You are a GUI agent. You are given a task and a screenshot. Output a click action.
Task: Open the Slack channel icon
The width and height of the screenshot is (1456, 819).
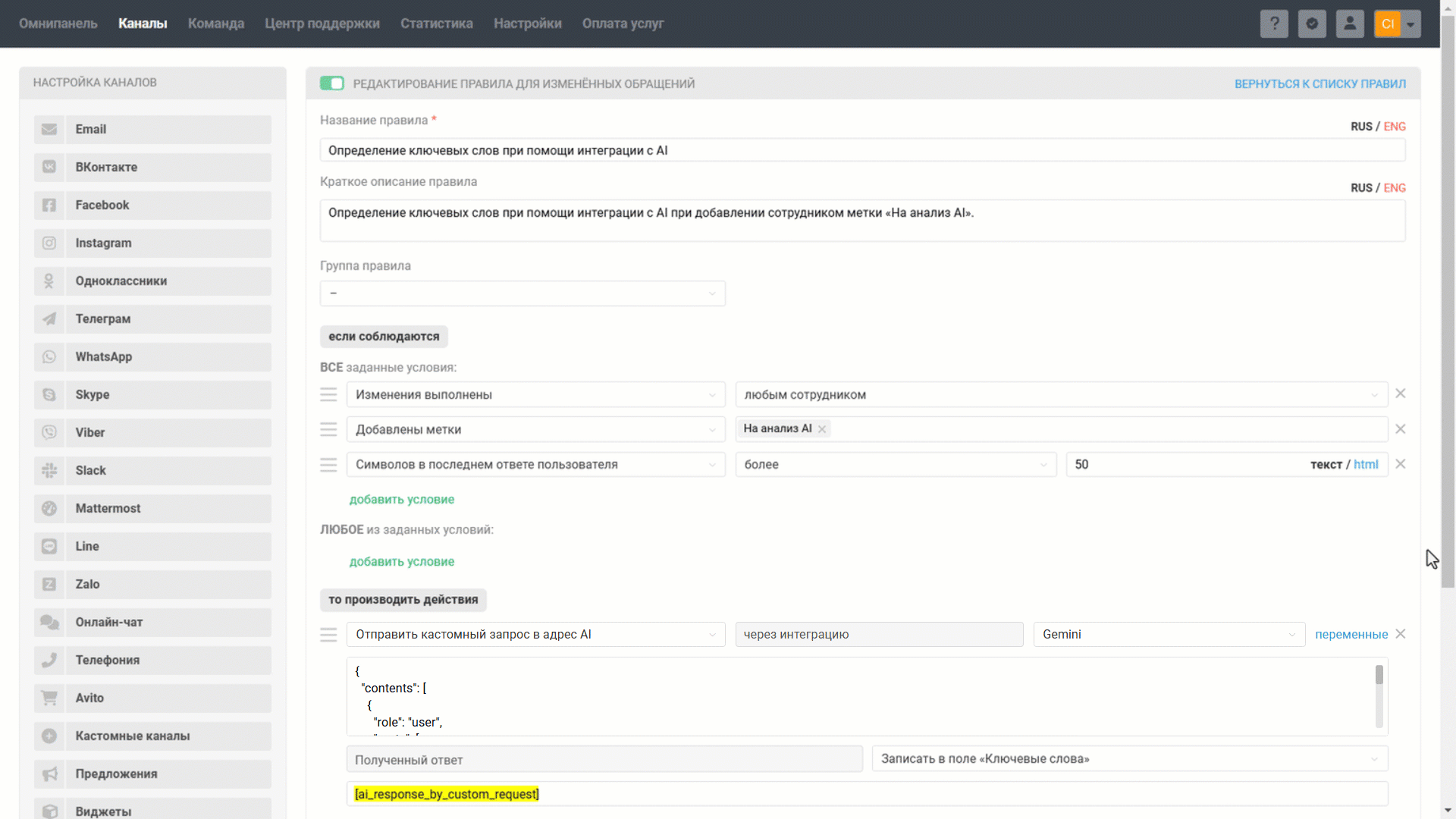click(49, 471)
